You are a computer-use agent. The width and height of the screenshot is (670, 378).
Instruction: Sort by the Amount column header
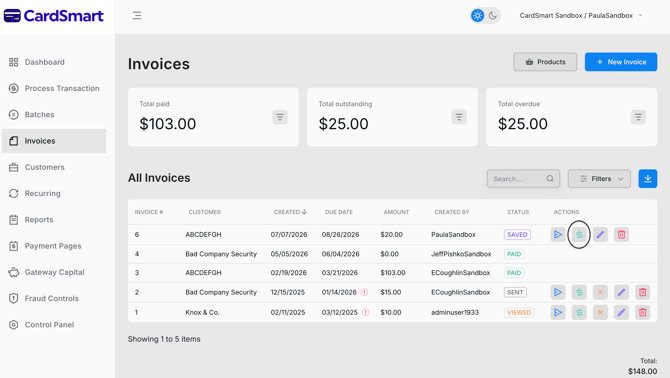click(396, 212)
